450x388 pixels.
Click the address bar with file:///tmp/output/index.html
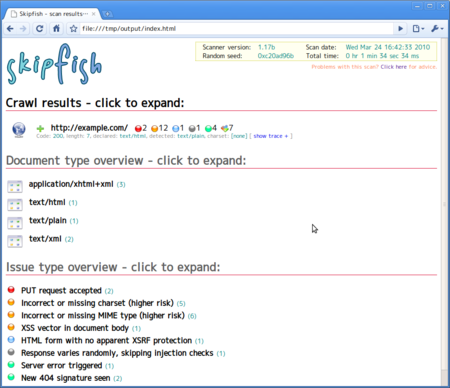[236, 29]
